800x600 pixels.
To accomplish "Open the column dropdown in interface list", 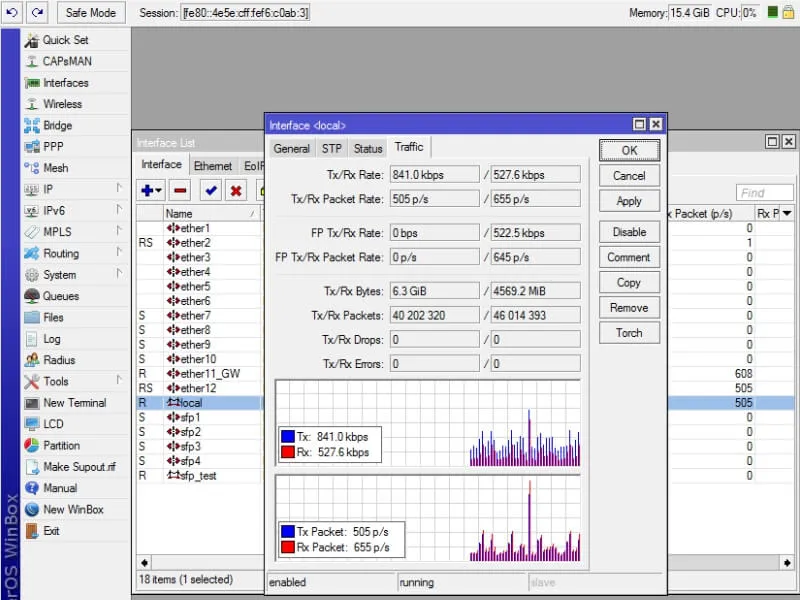I will pos(786,214).
